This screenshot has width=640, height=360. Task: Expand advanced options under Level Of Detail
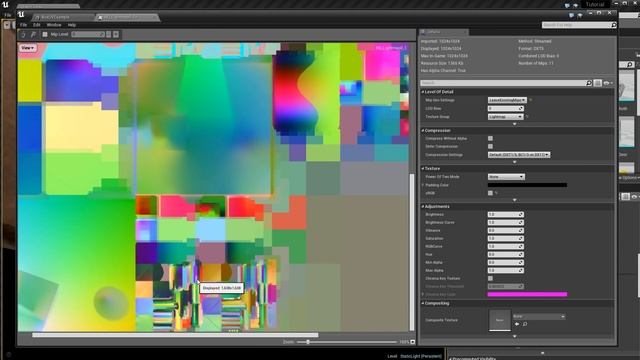click(514, 124)
